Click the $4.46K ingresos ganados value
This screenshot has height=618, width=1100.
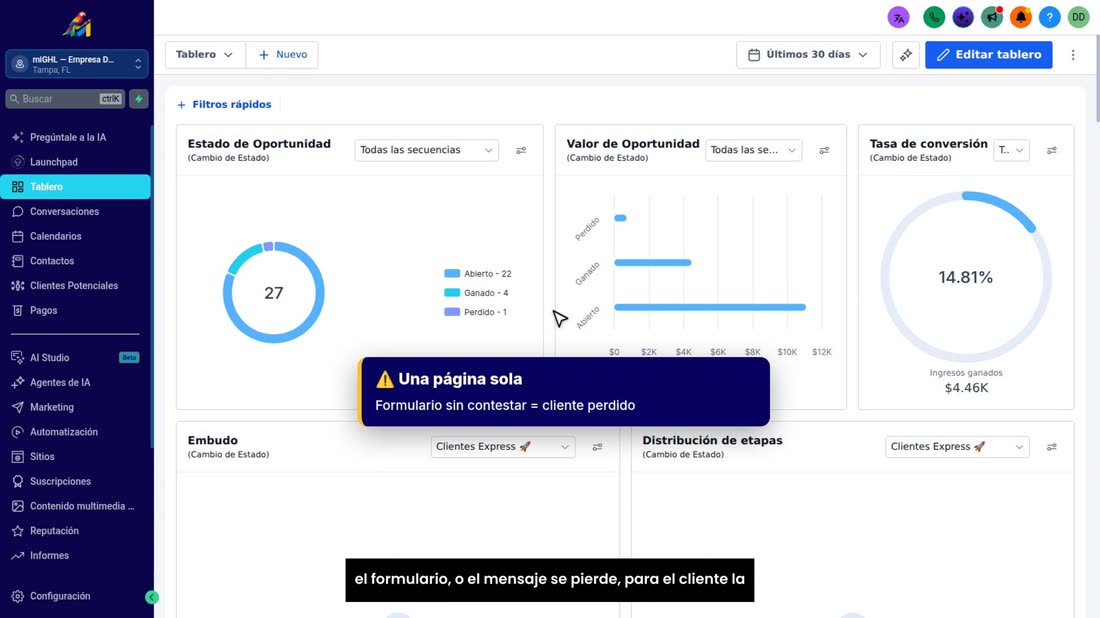pos(966,388)
